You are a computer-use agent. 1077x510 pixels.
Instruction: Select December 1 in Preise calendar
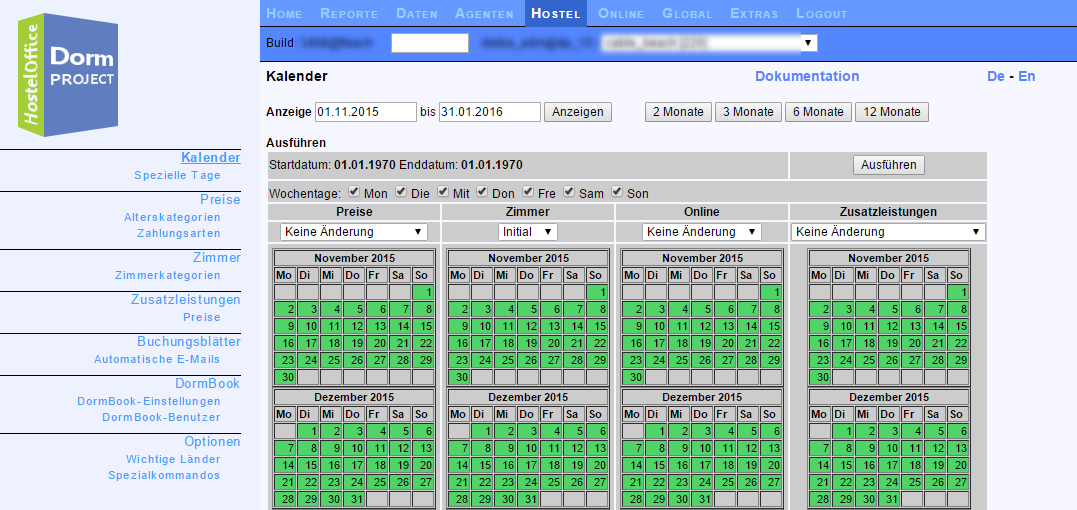click(309, 431)
